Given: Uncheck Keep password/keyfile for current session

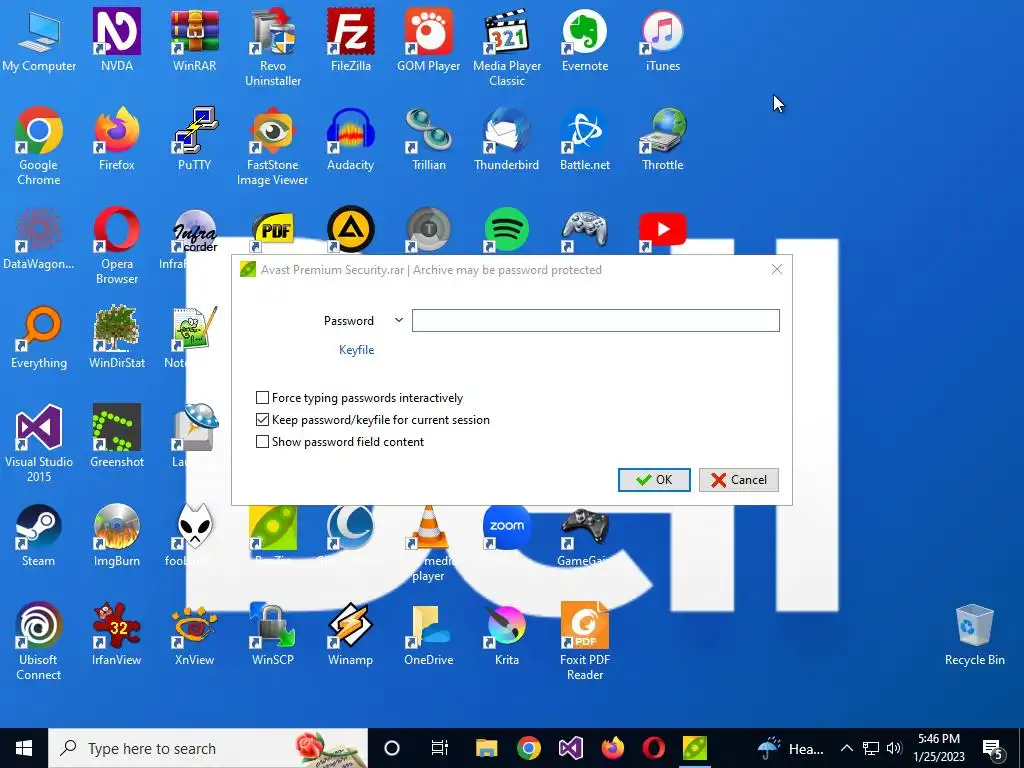Looking at the screenshot, I should click(x=262, y=420).
